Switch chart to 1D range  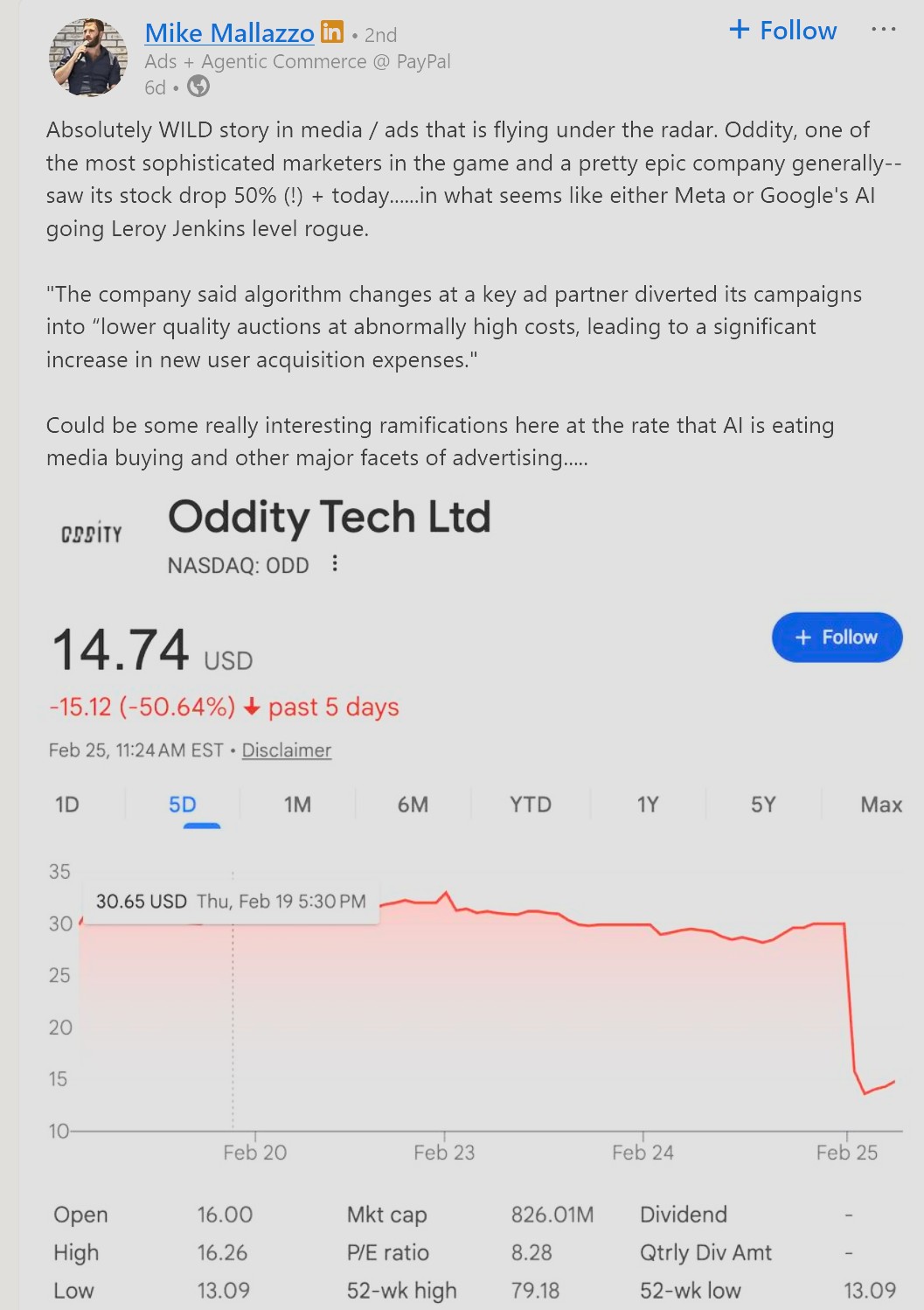point(67,805)
